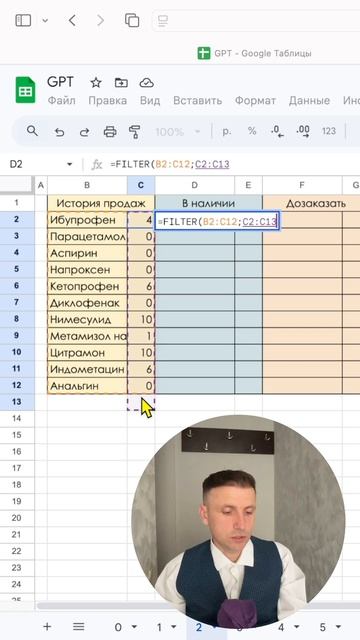This screenshot has height=640, width=360.
Task: Select row 13 header
Action: pyautogui.click(x=17, y=402)
